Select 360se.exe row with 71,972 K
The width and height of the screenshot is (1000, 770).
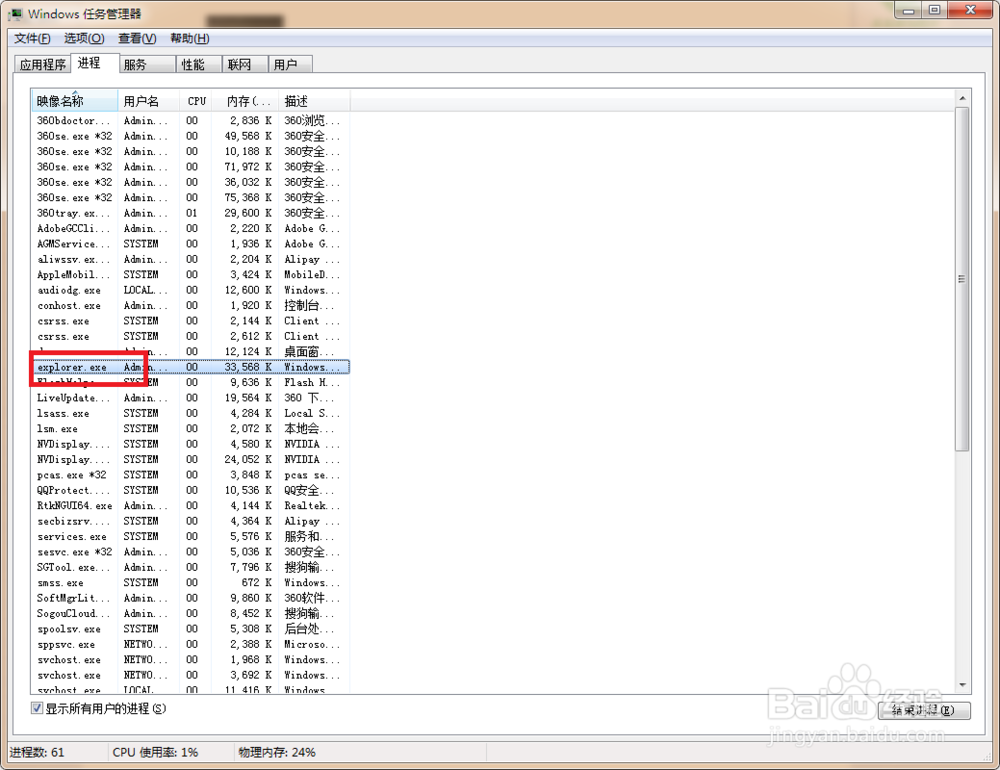coord(190,167)
